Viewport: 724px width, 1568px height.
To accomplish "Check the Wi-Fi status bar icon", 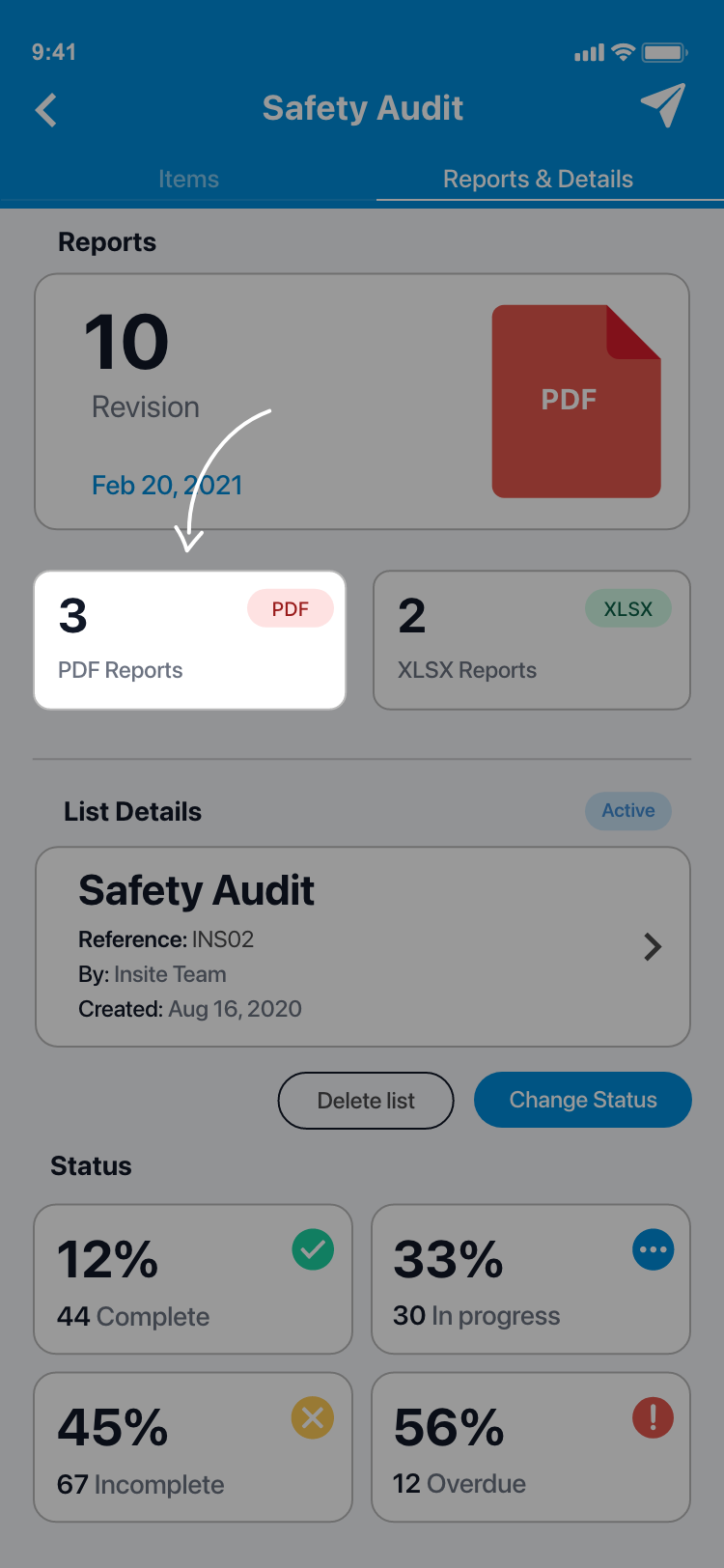I will 624,52.
